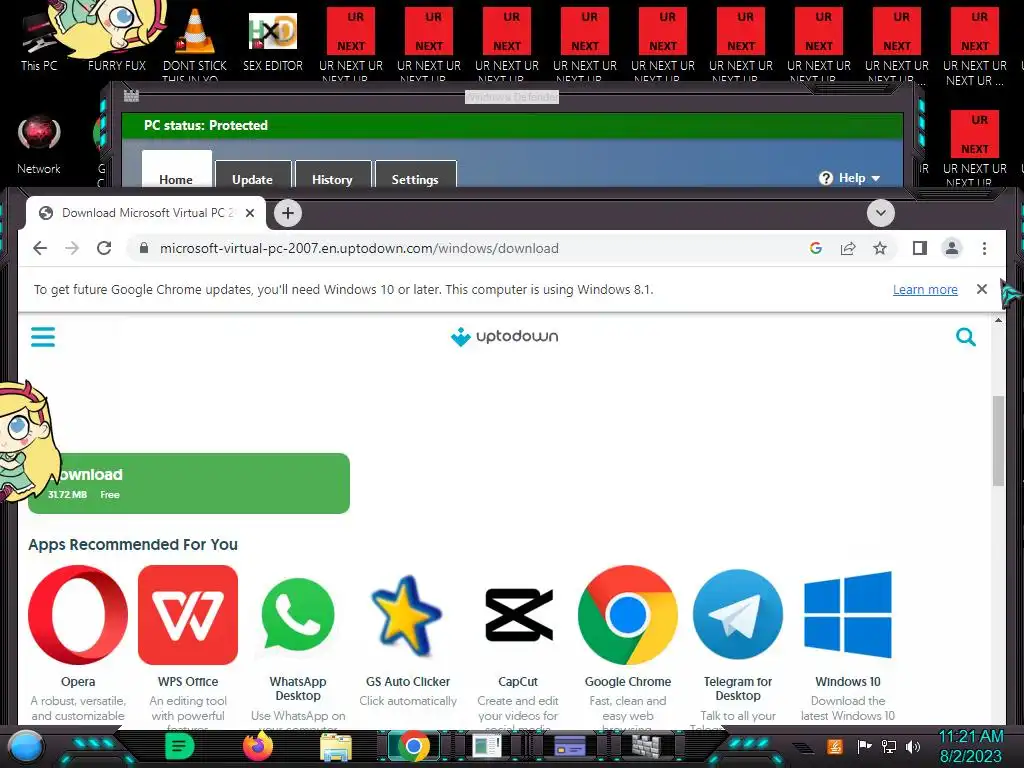
Task: Follow the Learn more link
Action: coord(925,289)
